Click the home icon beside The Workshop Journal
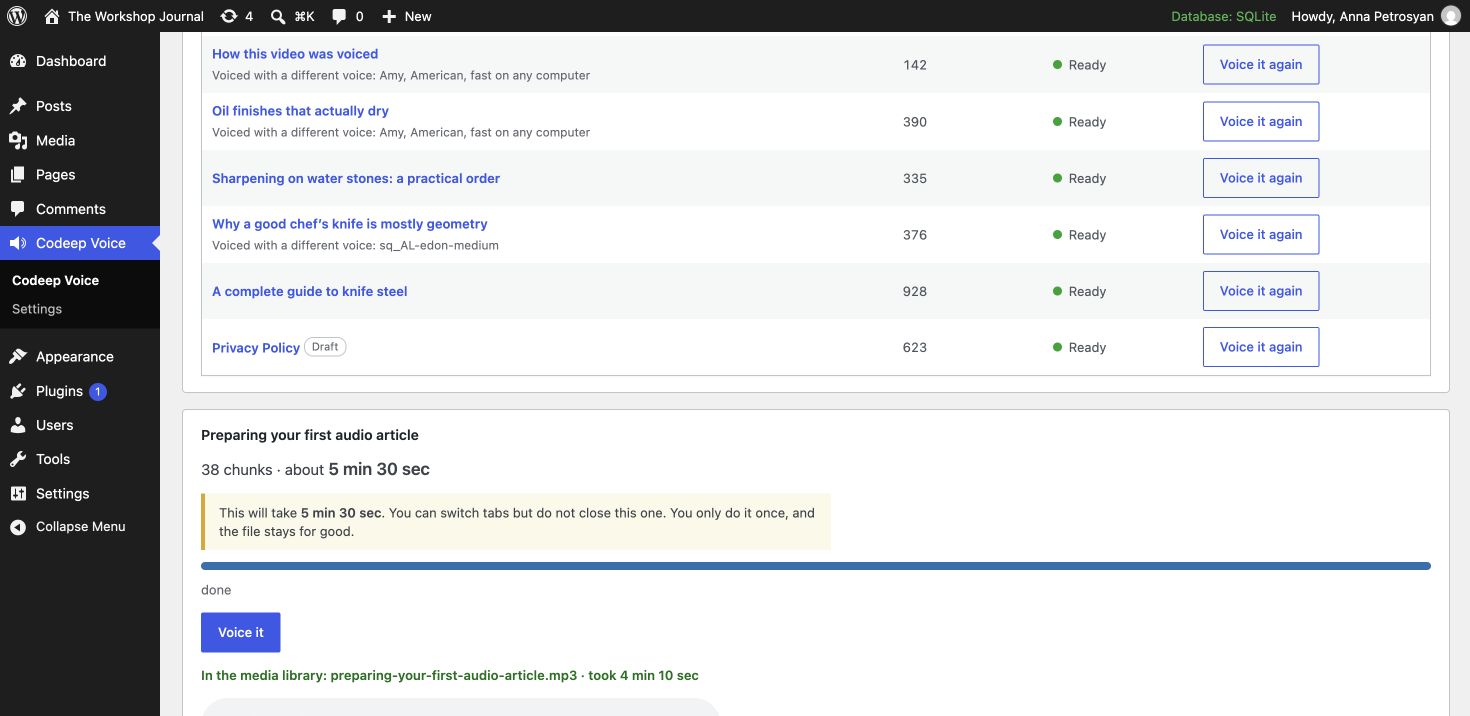 pos(52,16)
